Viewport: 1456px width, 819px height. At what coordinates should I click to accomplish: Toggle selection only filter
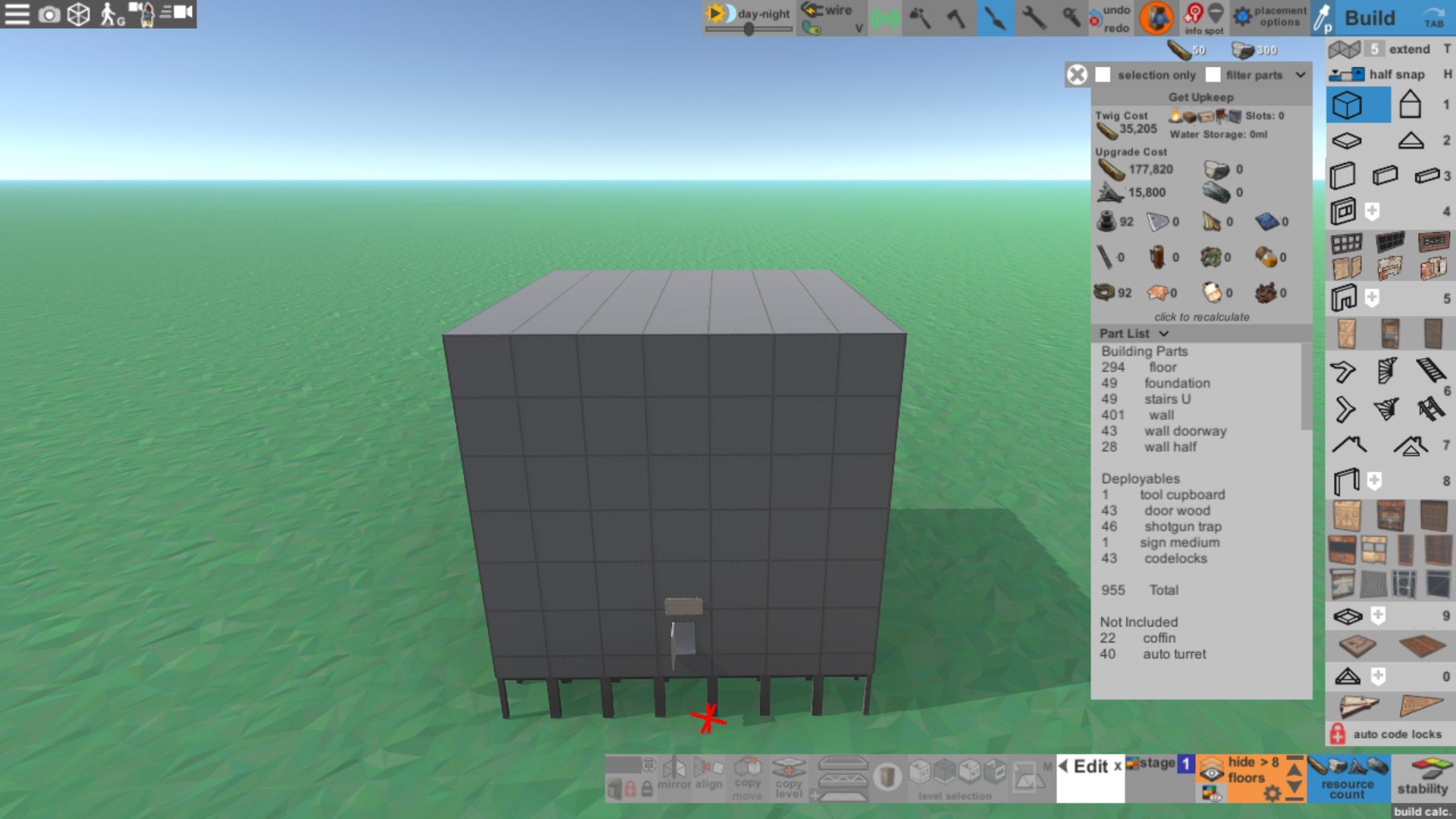tap(1101, 74)
